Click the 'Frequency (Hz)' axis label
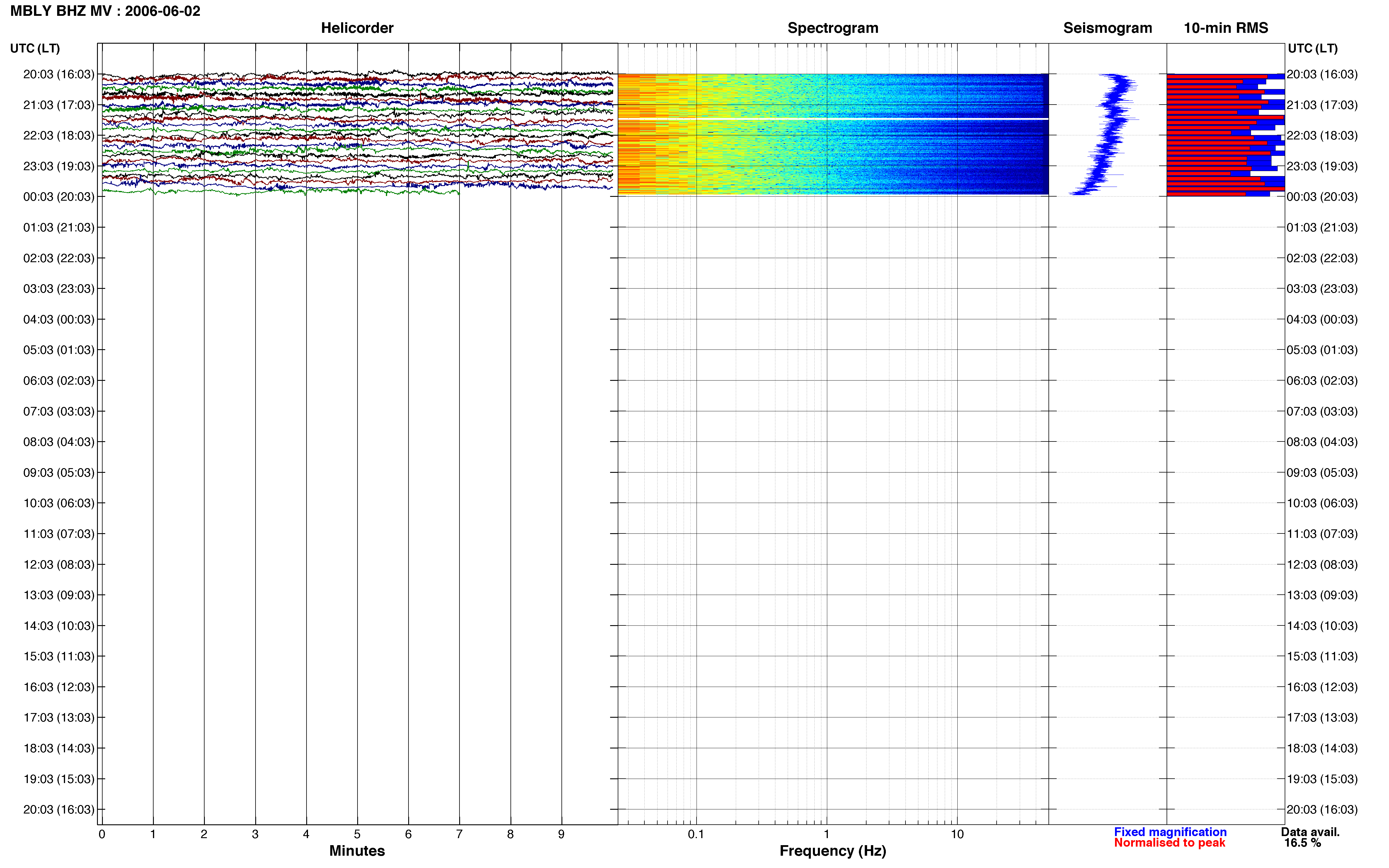The height and width of the screenshot is (868, 1389). click(833, 851)
